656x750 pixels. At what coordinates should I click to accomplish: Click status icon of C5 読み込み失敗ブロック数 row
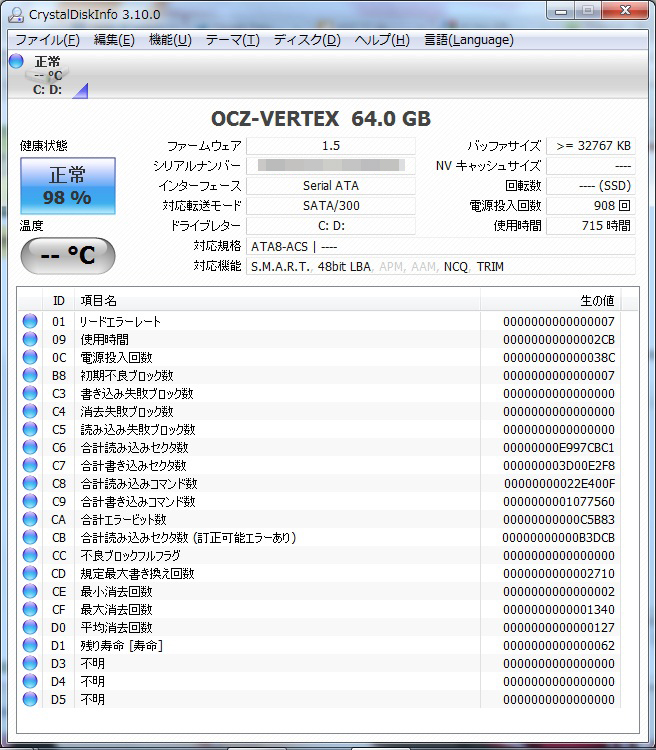[x=30, y=429]
